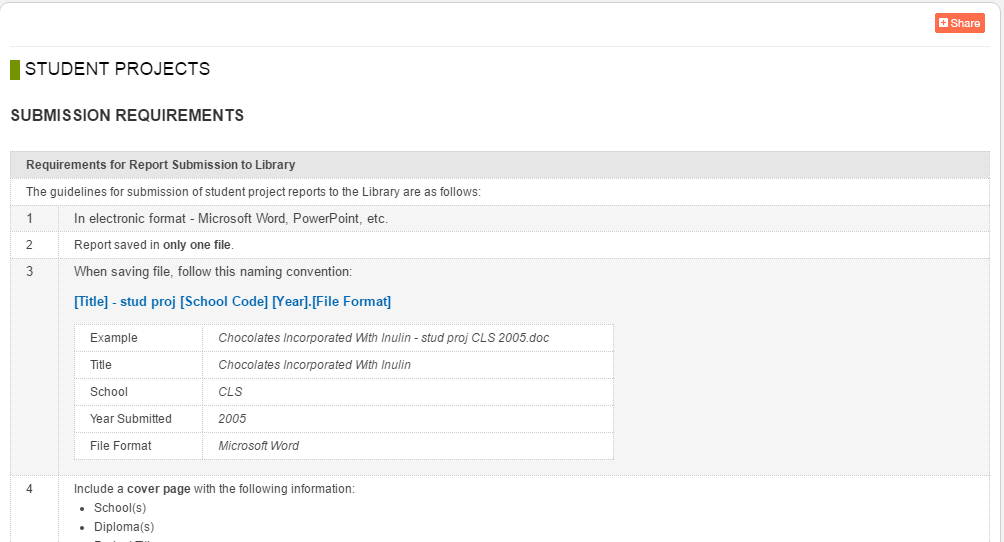Click the Requirements for Report Submission header
Image resolution: width=1004 pixels, height=542 pixels.
[x=499, y=165]
